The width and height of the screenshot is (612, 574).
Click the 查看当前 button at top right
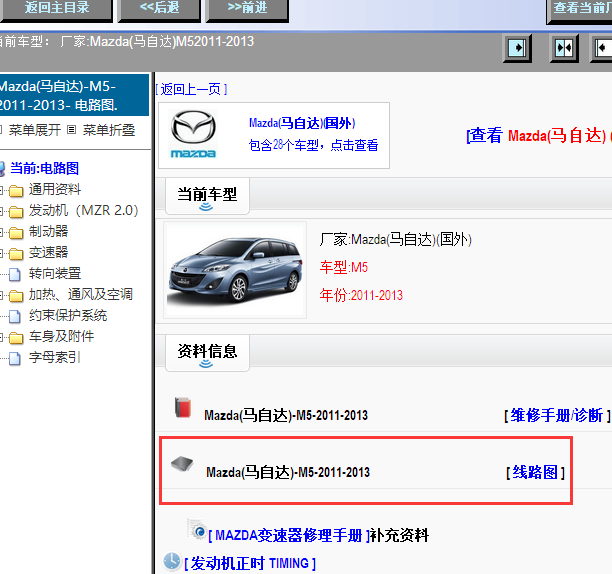click(x=579, y=10)
